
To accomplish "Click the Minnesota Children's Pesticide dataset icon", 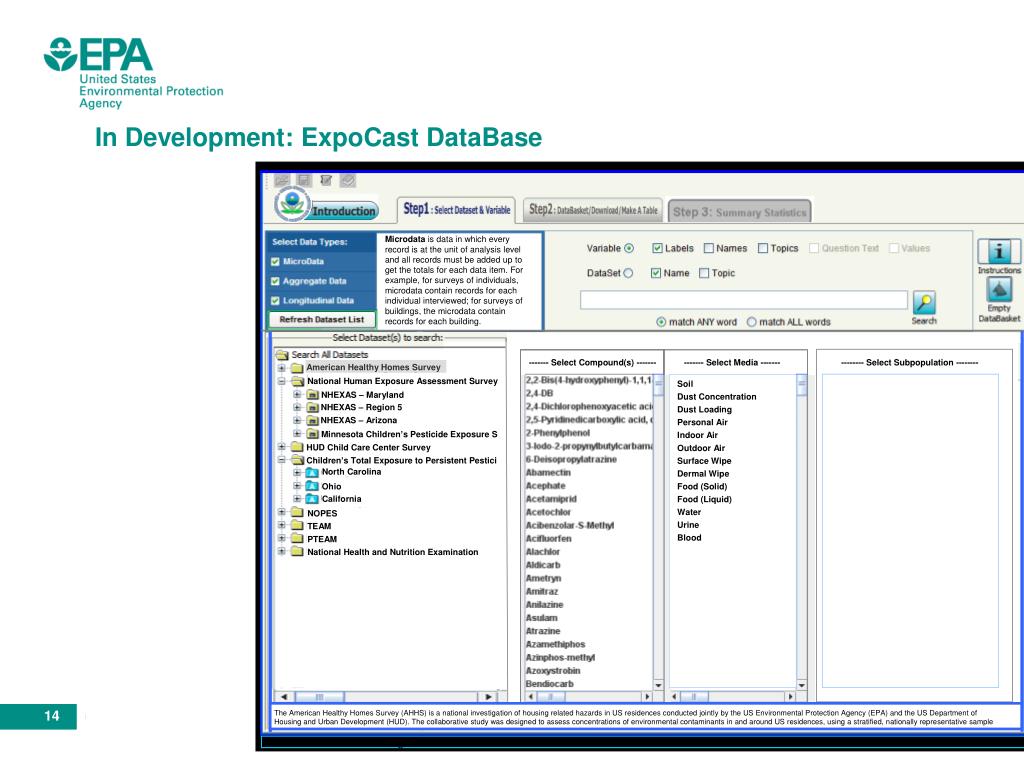I will (313, 434).
